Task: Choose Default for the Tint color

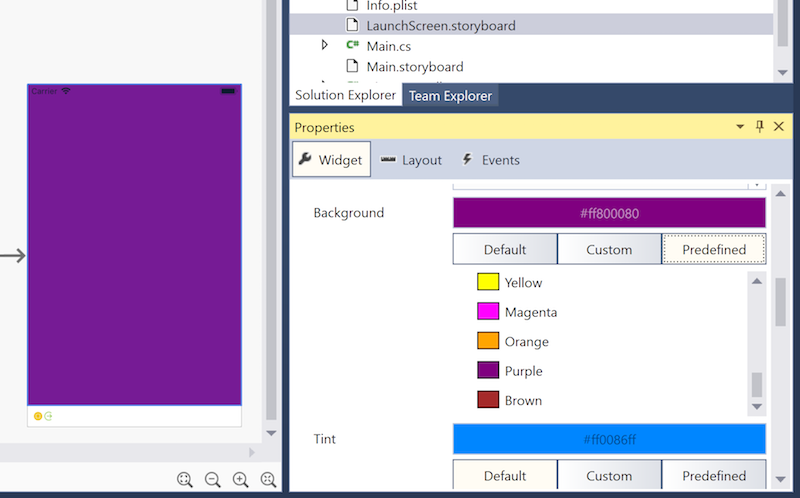Action: [x=505, y=475]
